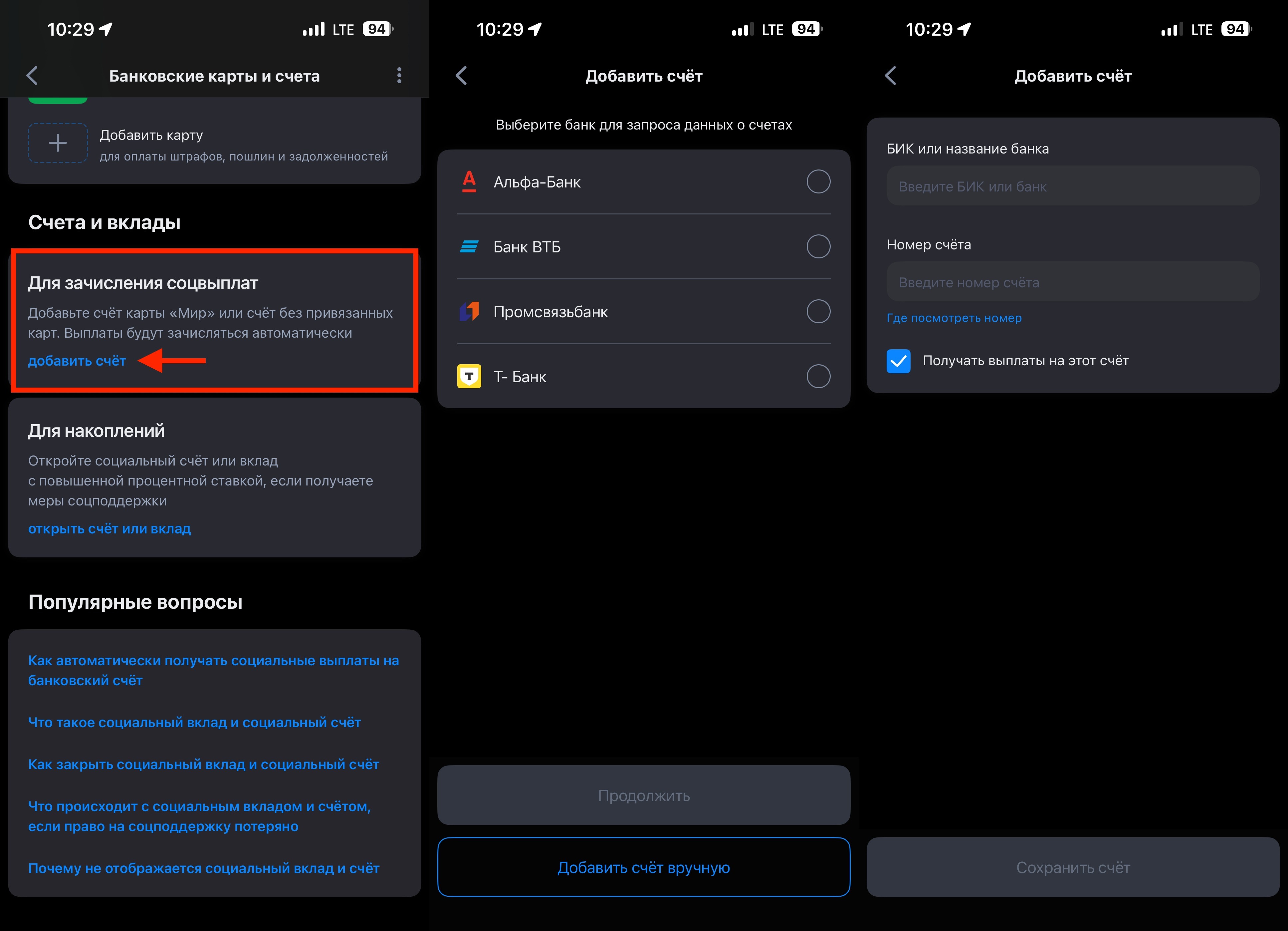
Task: Select the Т-Банк radio button
Action: (x=818, y=376)
